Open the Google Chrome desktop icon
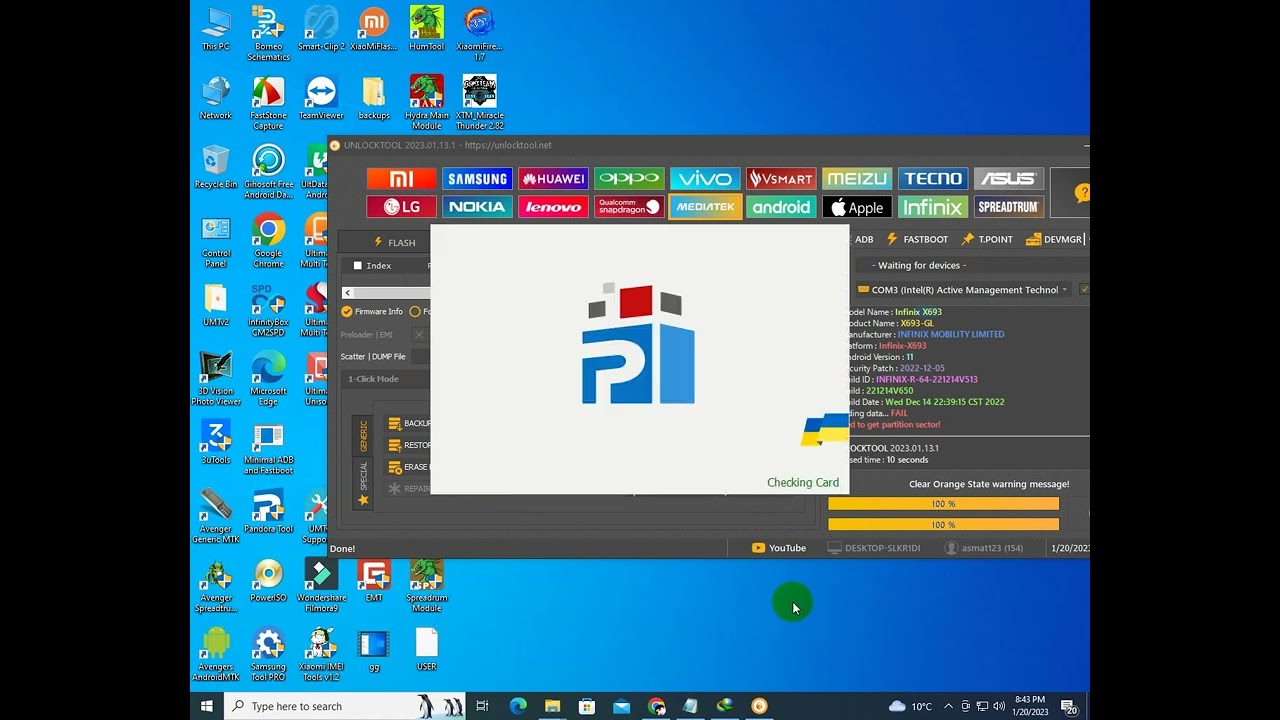The image size is (1280, 720). 268,241
